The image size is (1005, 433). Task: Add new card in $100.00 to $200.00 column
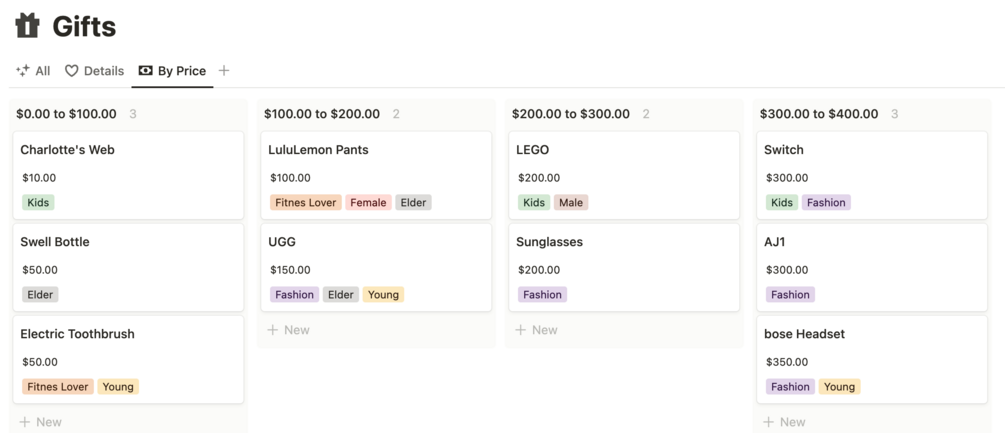[x=289, y=330]
